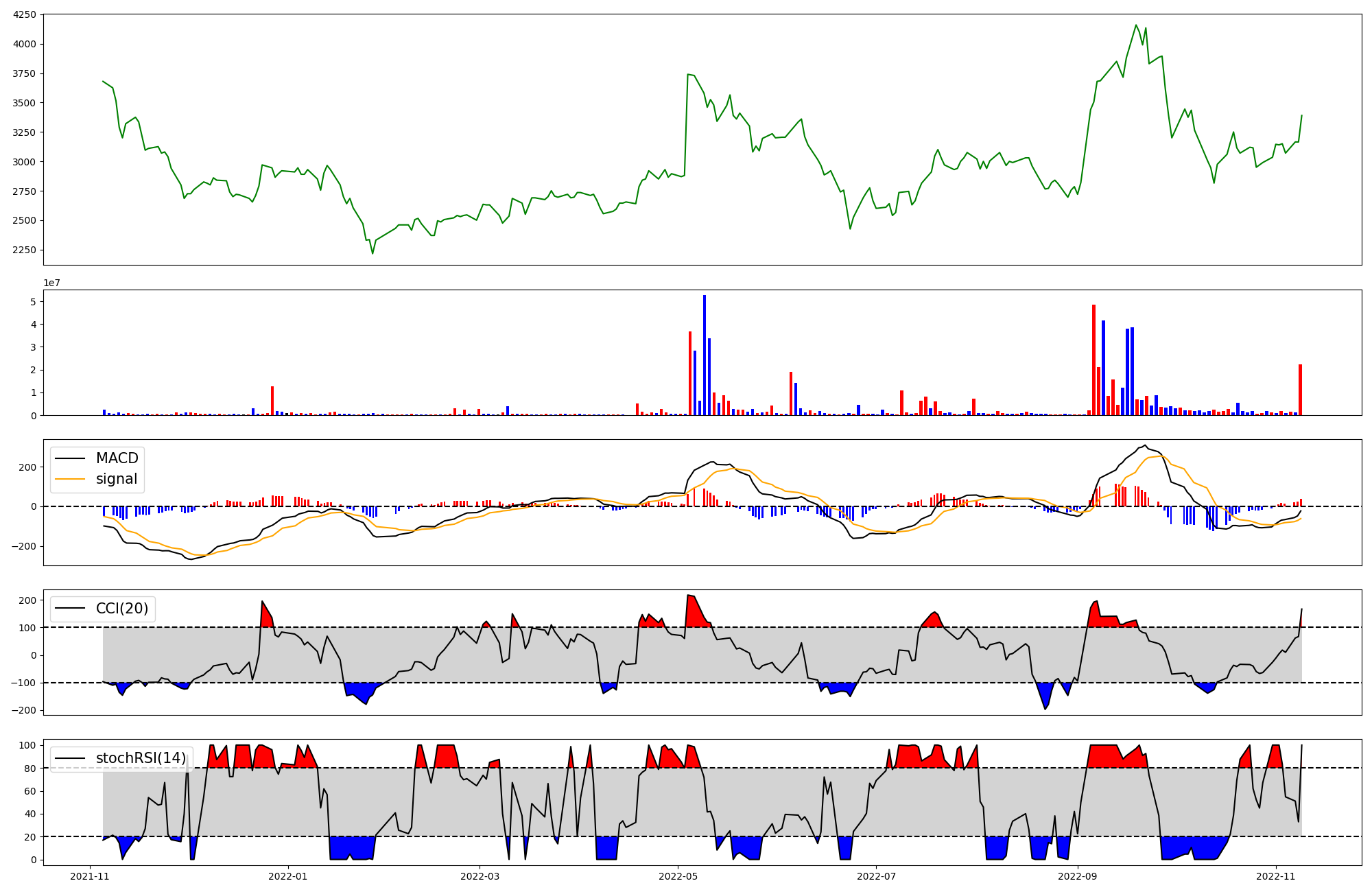1372x892 pixels.
Task: Click the 2022-05 x-axis date label
Action: (678, 876)
